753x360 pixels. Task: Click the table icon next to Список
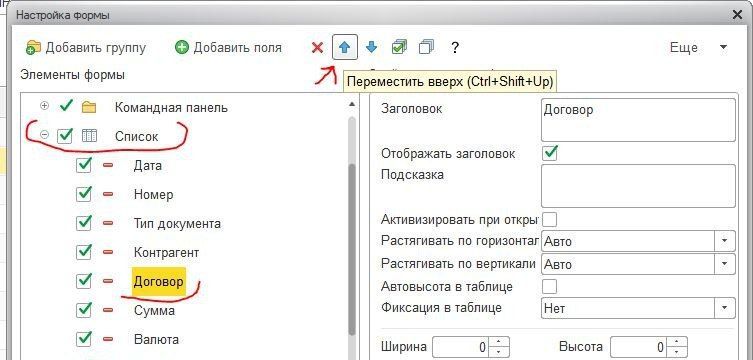(89, 136)
